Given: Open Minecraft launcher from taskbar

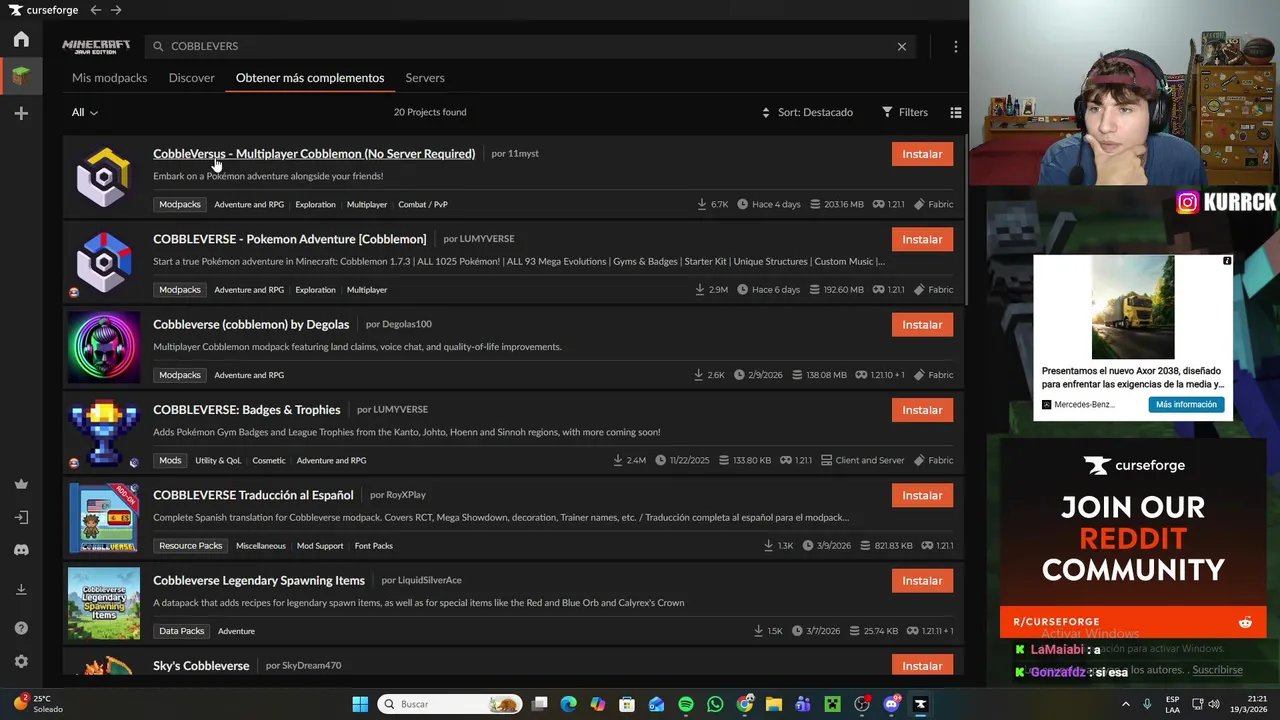Looking at the screenshot, I should (832, 704).
